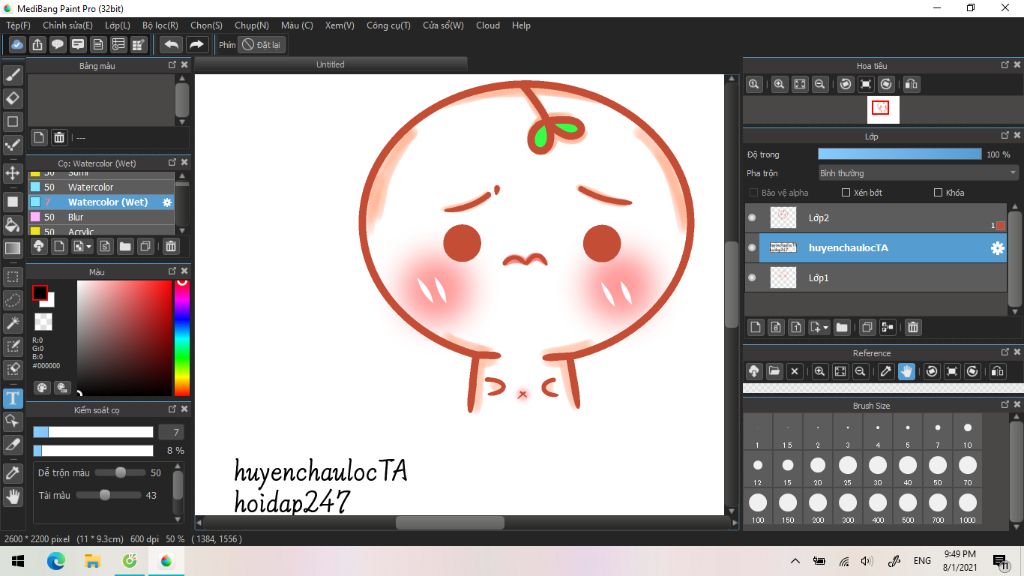Clear the reference image with X icon

point(794,372)
